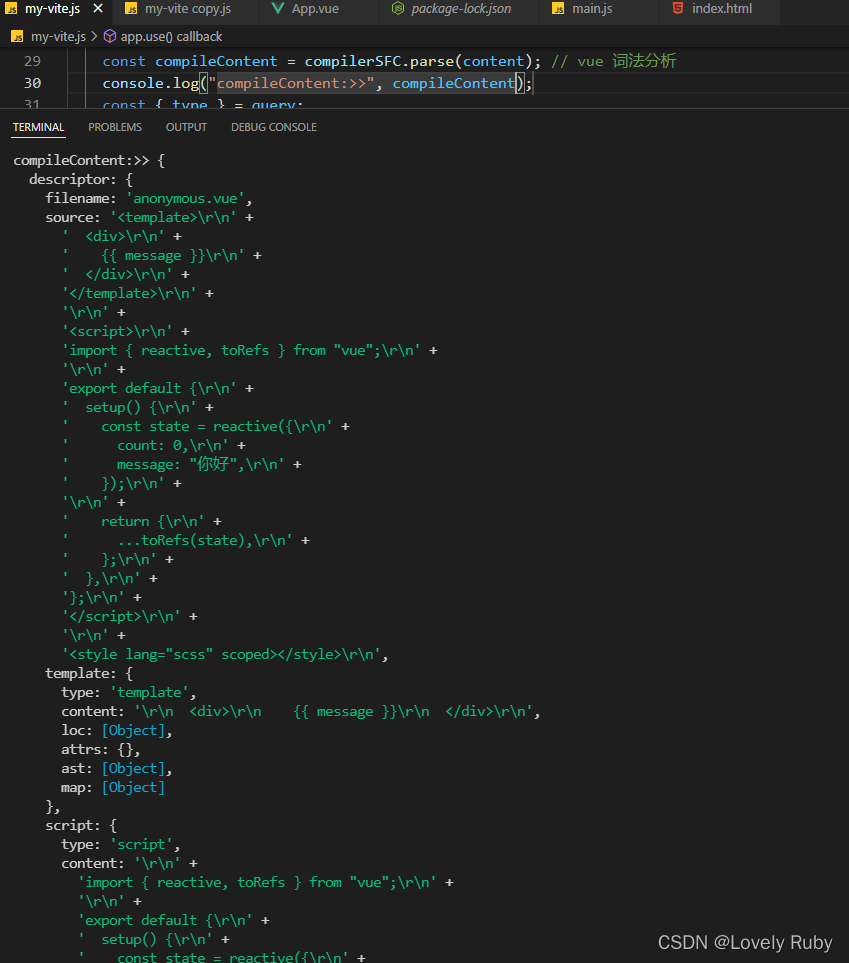Click Vue icon on App.vue tab
849x963 pixels.
pyautogui.click(x=278, y=9)
